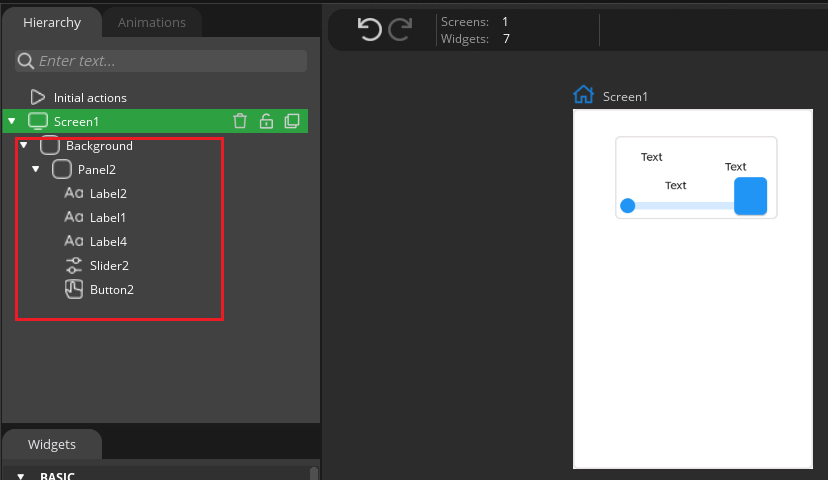
Task: Click the slider knob on canvas
Action: coord(628,205)
